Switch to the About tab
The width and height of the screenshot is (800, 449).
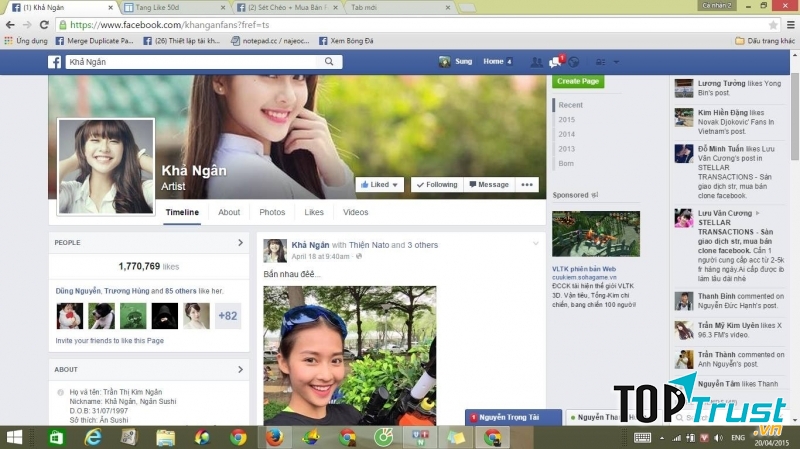click(x=229, y=212)
